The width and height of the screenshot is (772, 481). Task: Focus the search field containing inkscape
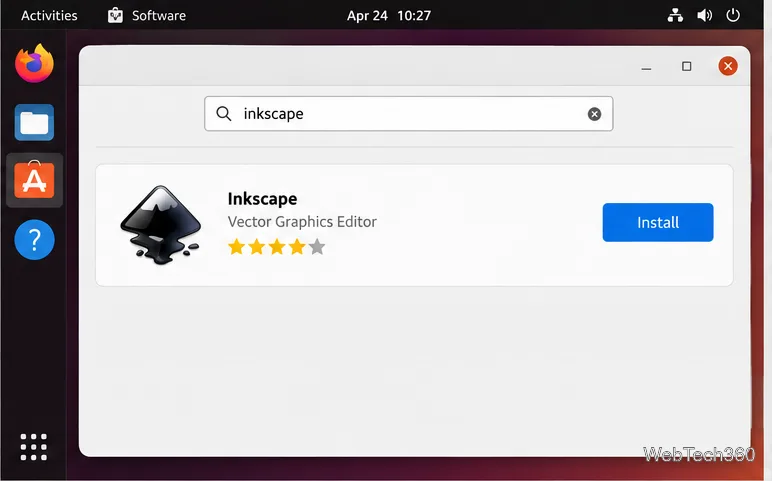(x=409, y=114)
